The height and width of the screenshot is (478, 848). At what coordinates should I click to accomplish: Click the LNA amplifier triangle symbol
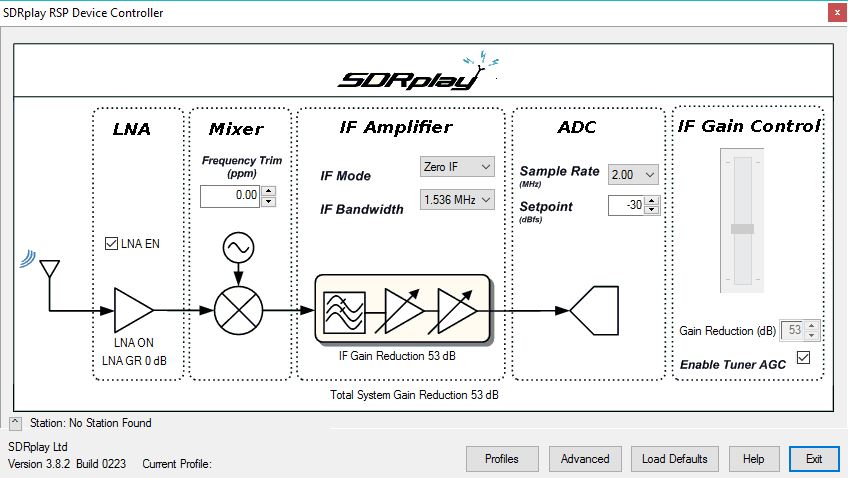point(134,310)
